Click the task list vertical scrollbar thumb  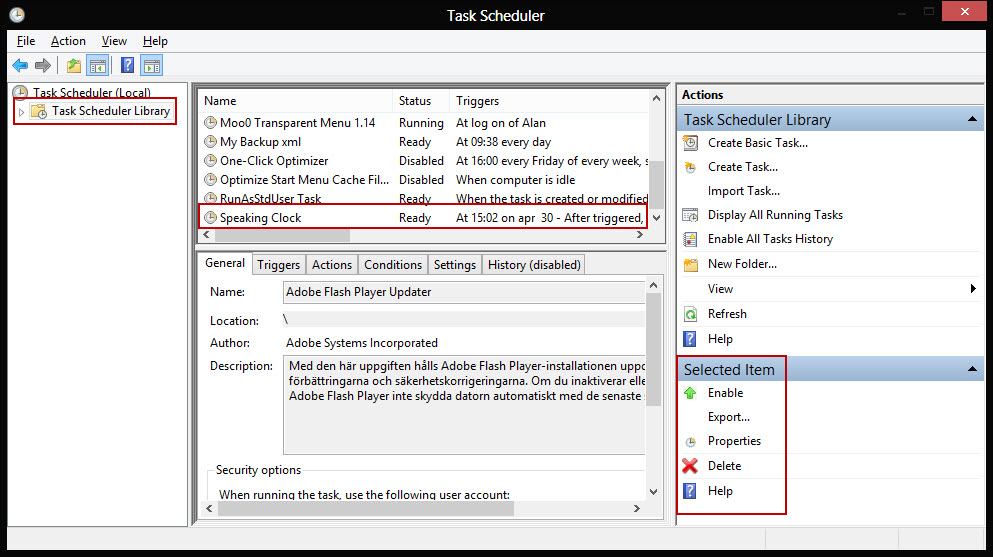tap(657, 184)
